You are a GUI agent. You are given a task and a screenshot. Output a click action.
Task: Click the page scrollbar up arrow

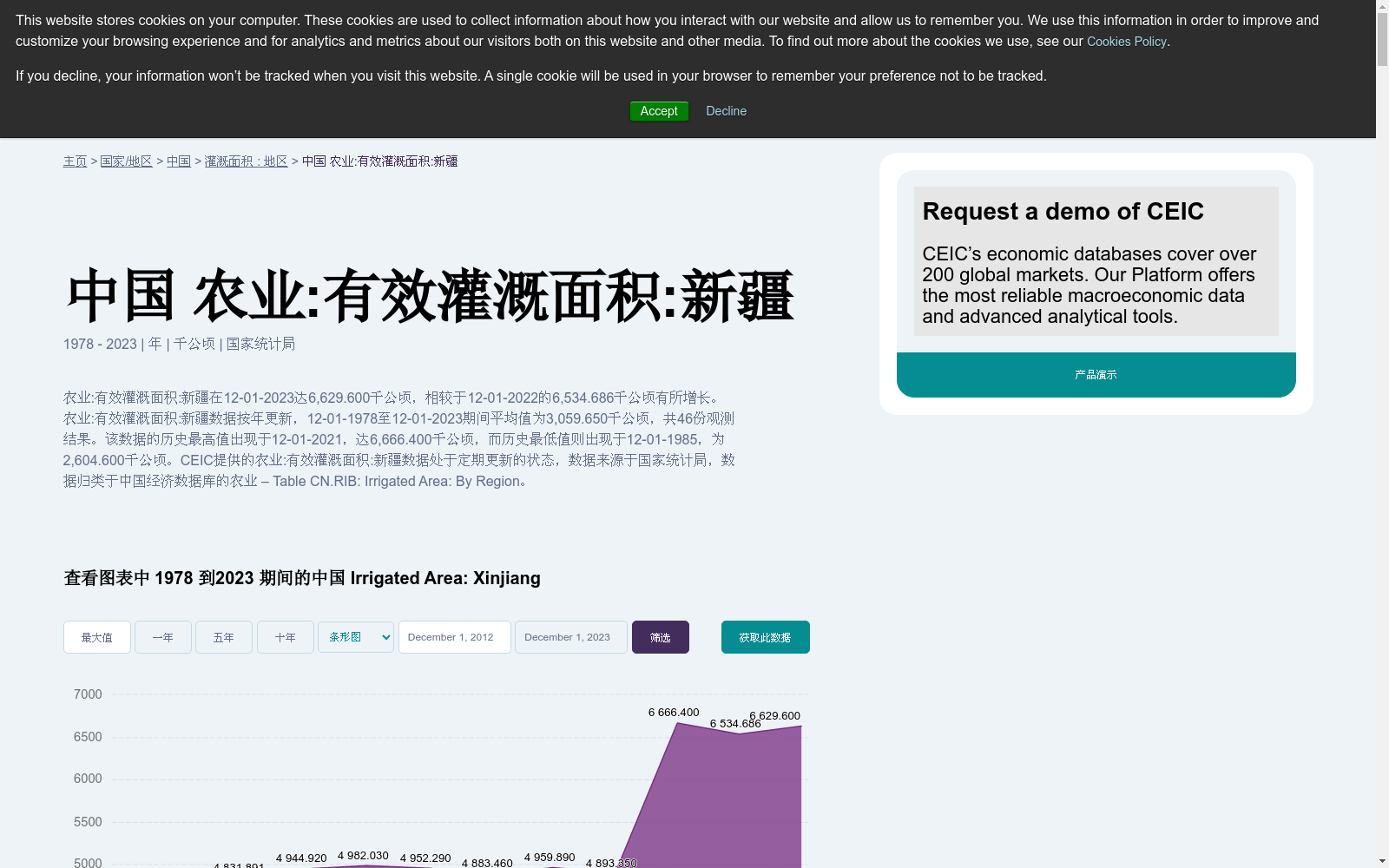coord(1382,7)
